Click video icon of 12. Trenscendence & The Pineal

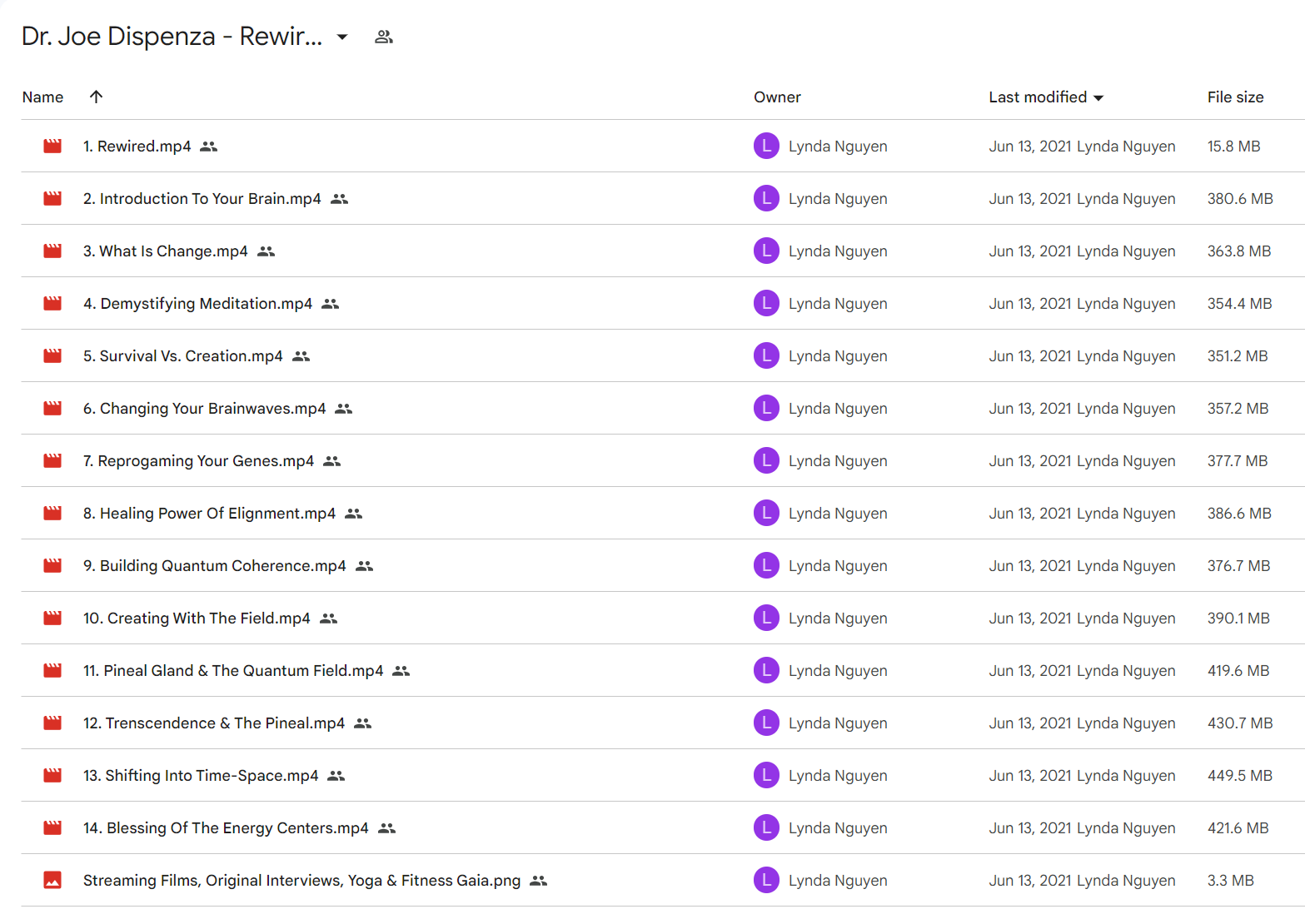pos(52,723)
